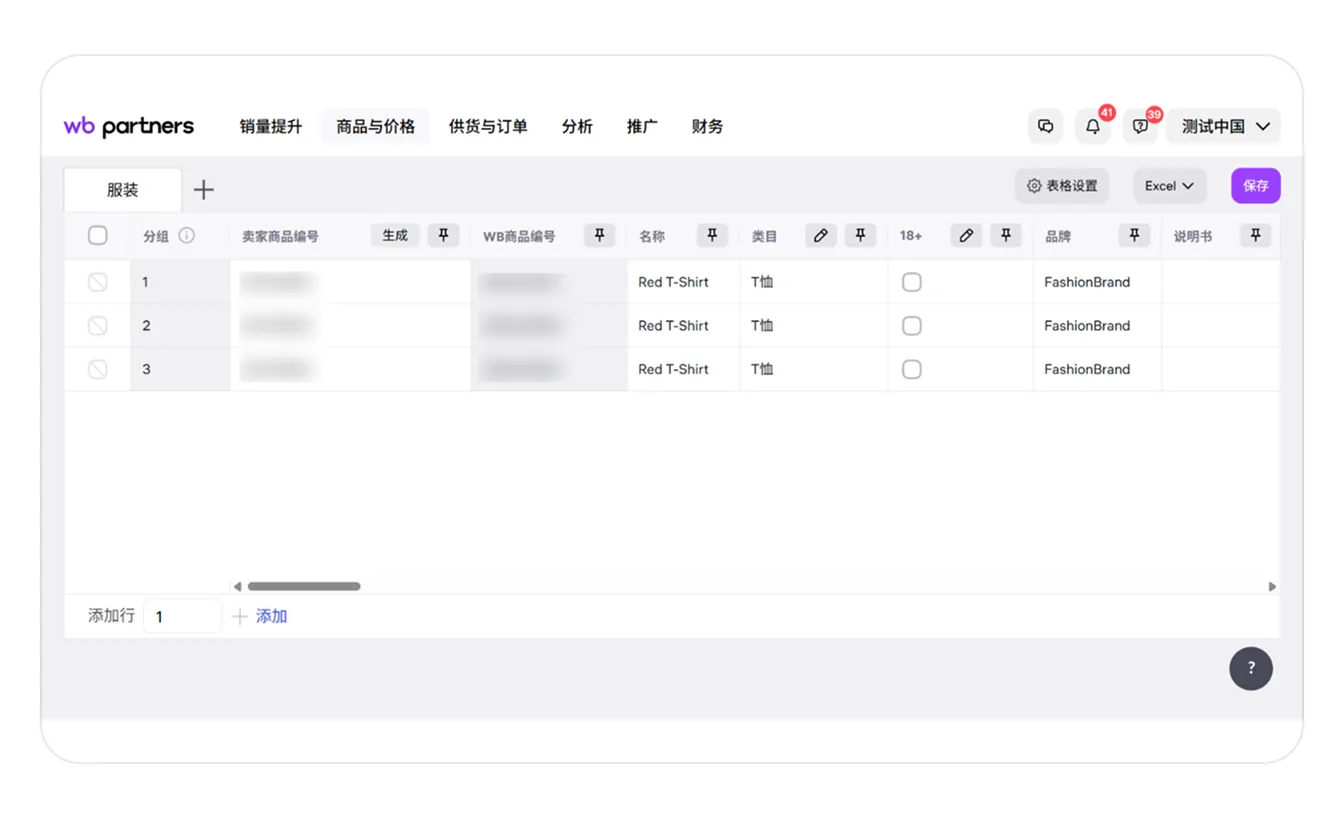The width and height of the screenshot is (1344, 818).
Task: Focus the 添加行 number input field
Action: tap(182, 616)
